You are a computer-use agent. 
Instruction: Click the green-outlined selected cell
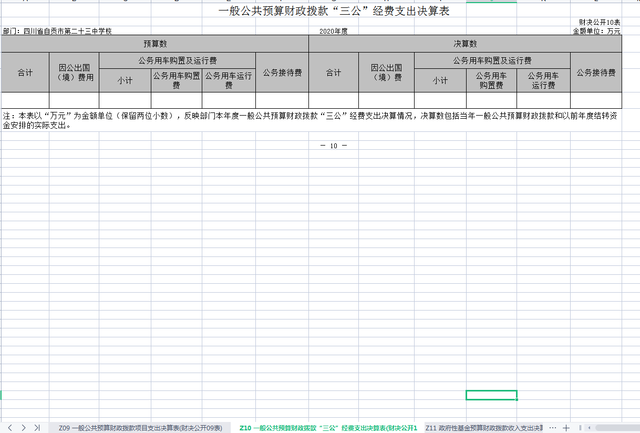(x=491, y=396)
